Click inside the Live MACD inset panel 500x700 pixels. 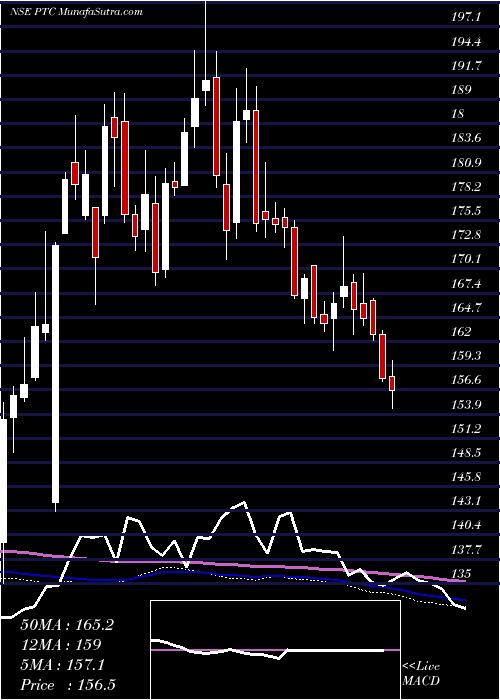275,650
